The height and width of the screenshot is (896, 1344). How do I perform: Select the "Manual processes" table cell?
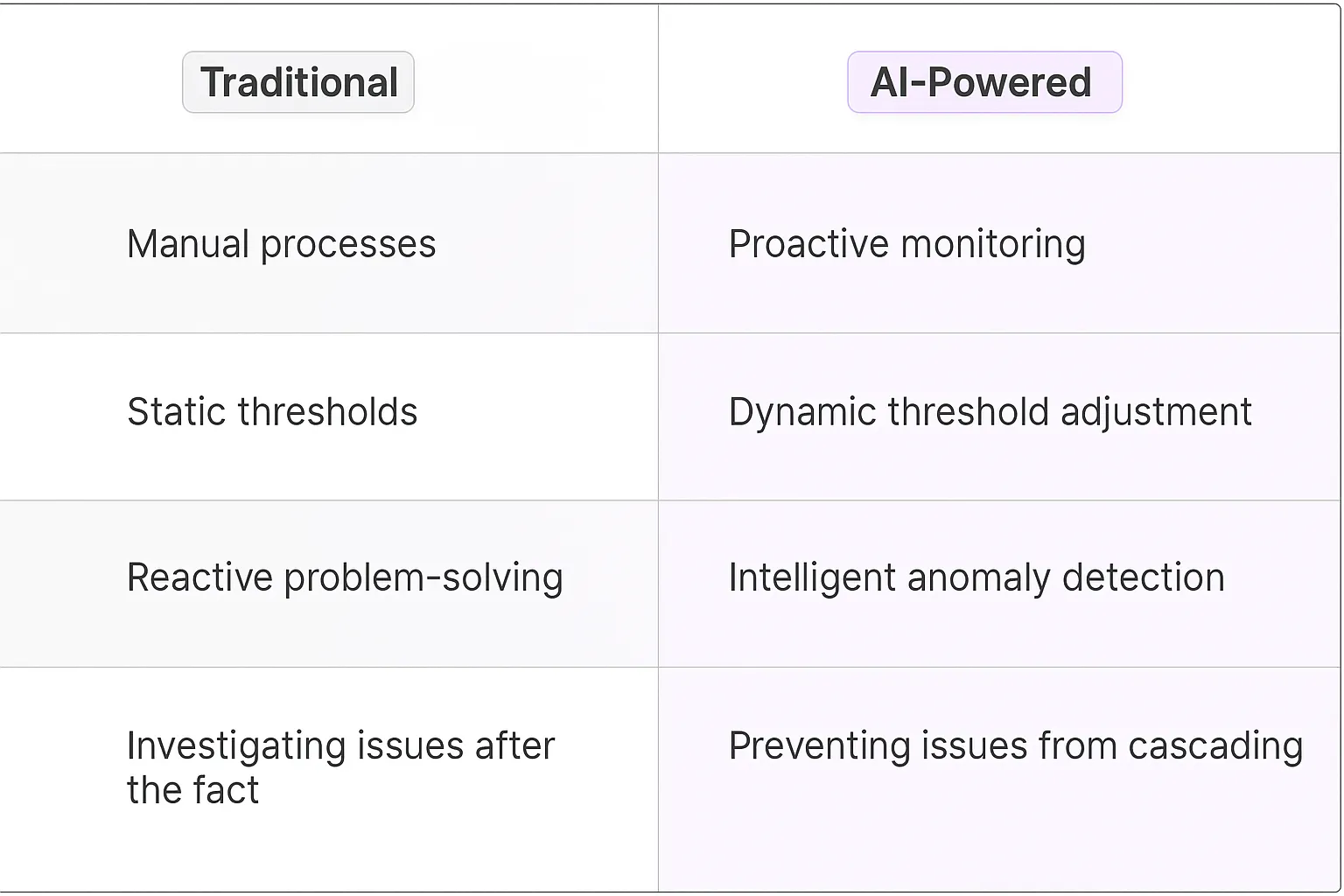(x=281, y=244)
